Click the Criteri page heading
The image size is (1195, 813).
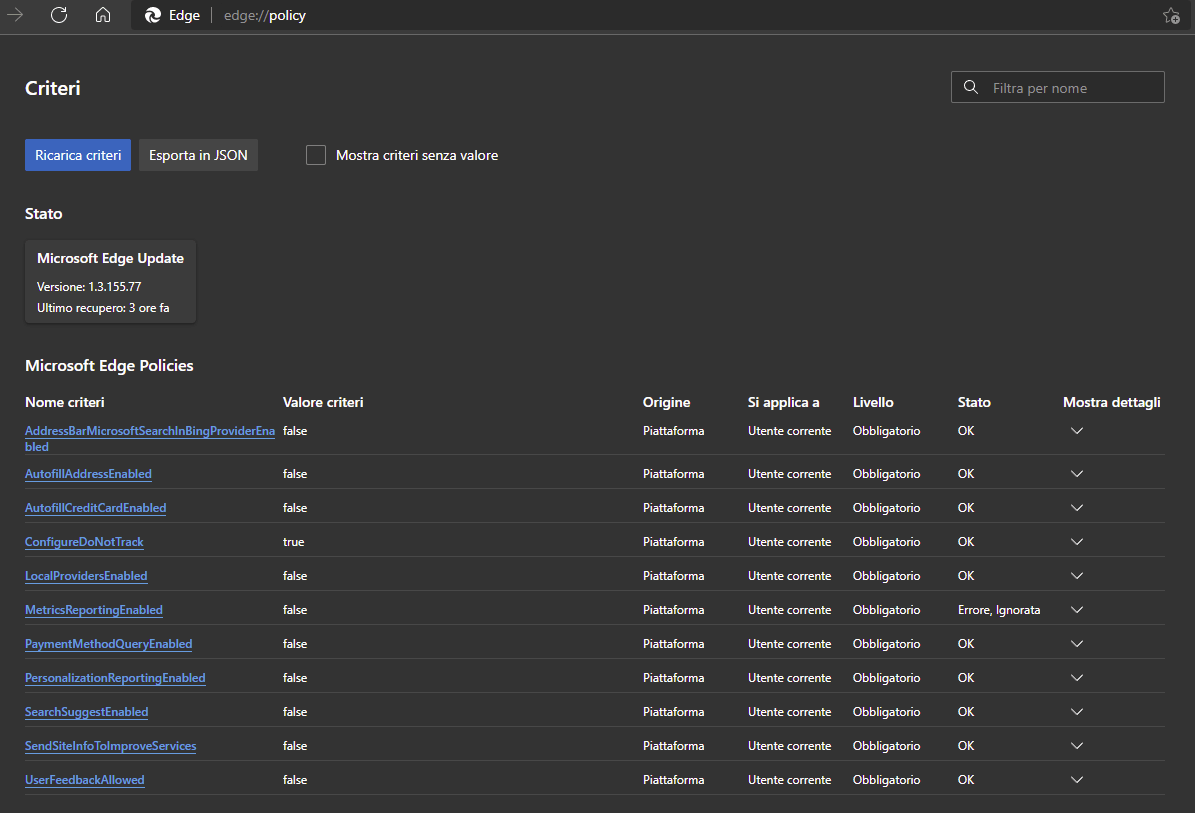click(53, 88)
